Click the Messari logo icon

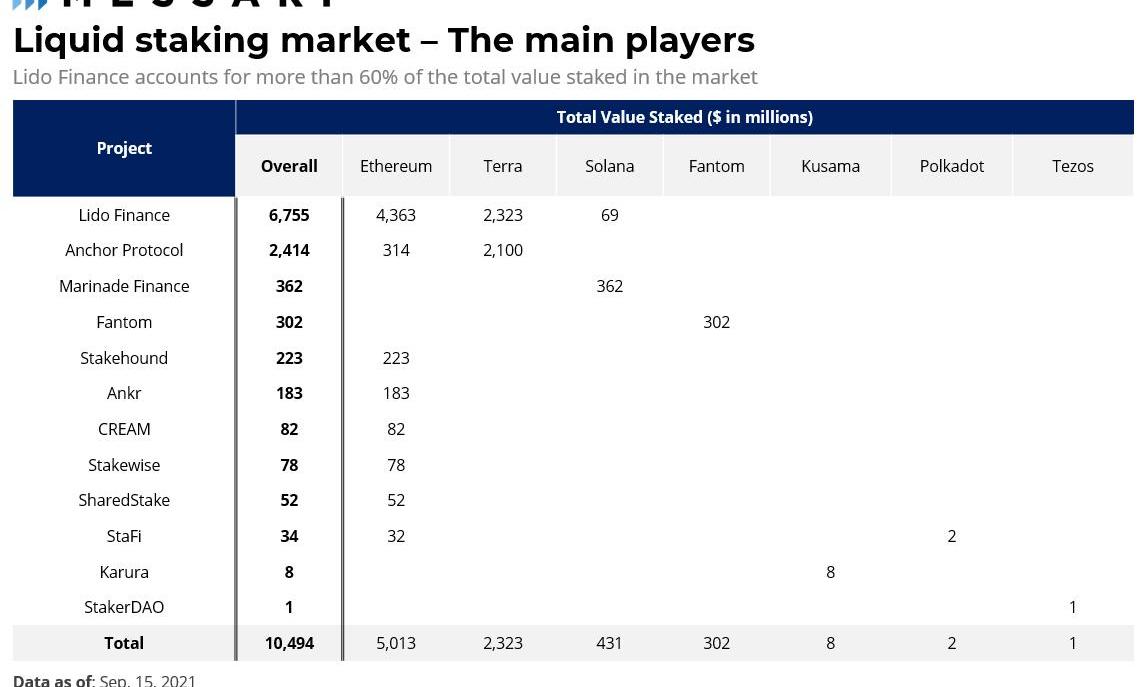(29, 4)
